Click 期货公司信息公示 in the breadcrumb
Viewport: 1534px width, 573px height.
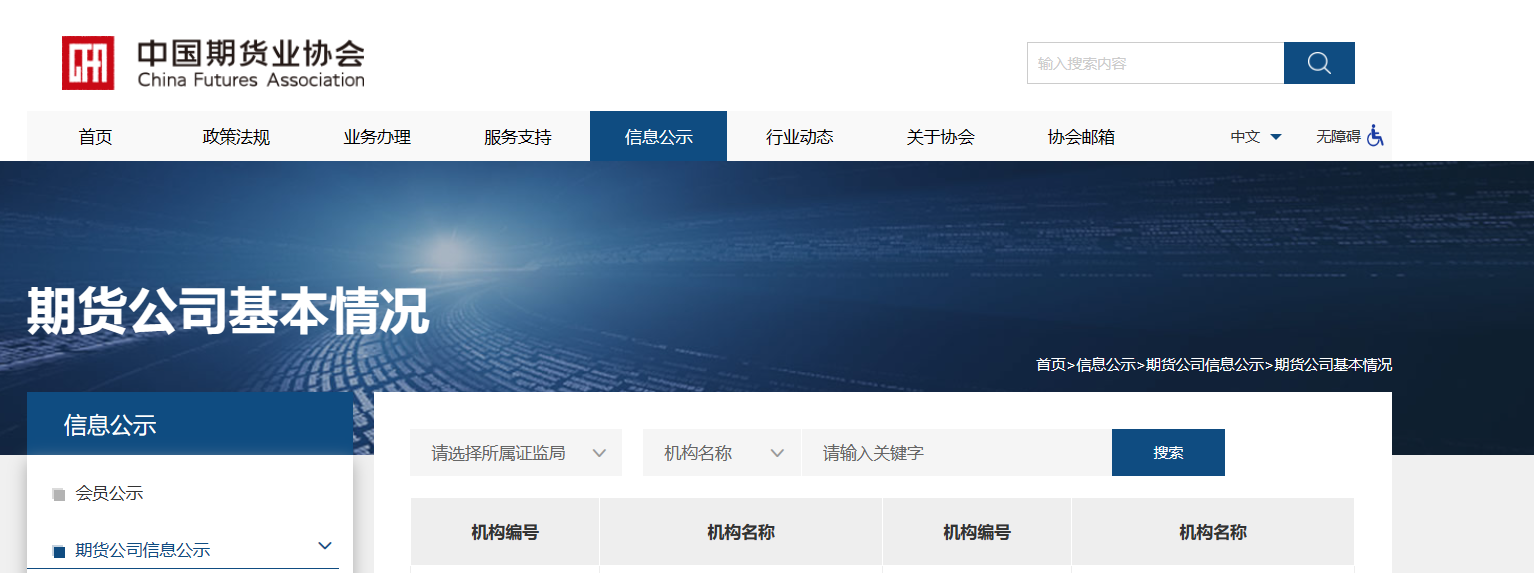1205,365
